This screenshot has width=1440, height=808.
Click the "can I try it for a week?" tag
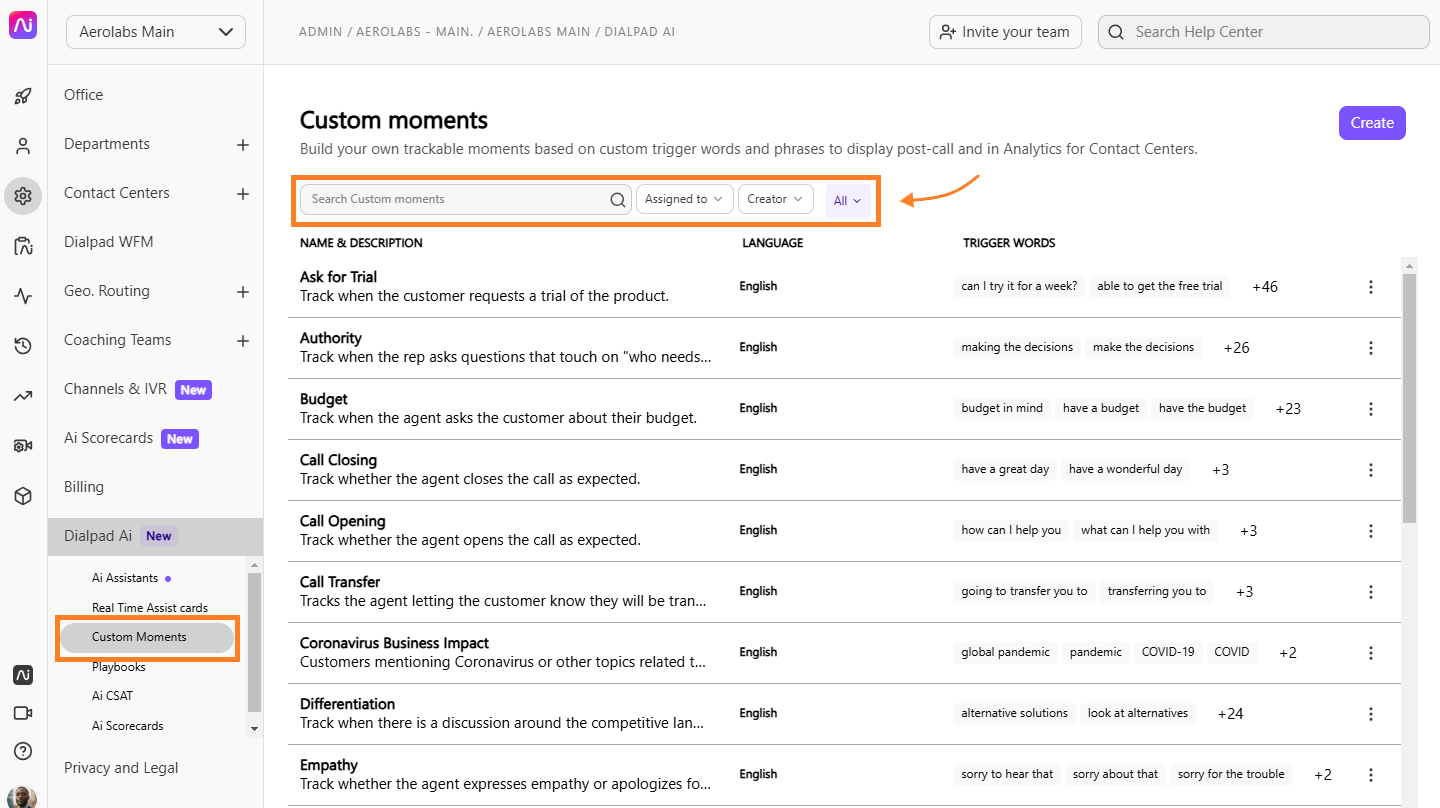pyautogui.click(x=1019, y=286)
